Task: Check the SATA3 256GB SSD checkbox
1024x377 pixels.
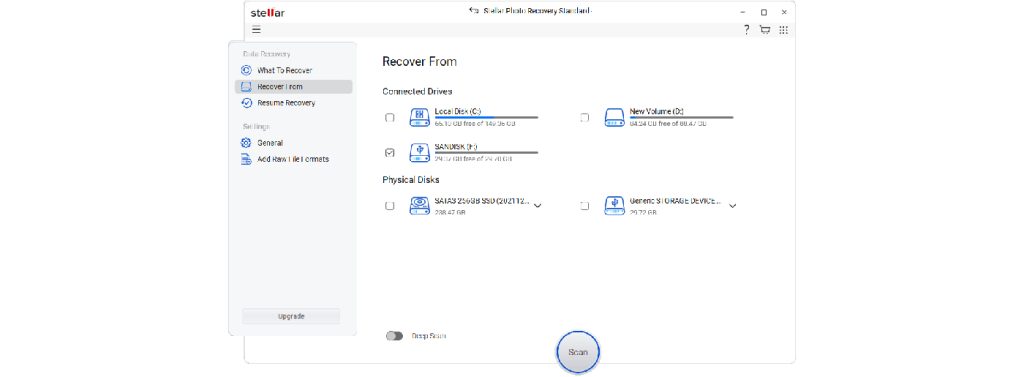Action: (x=390, y=205)
